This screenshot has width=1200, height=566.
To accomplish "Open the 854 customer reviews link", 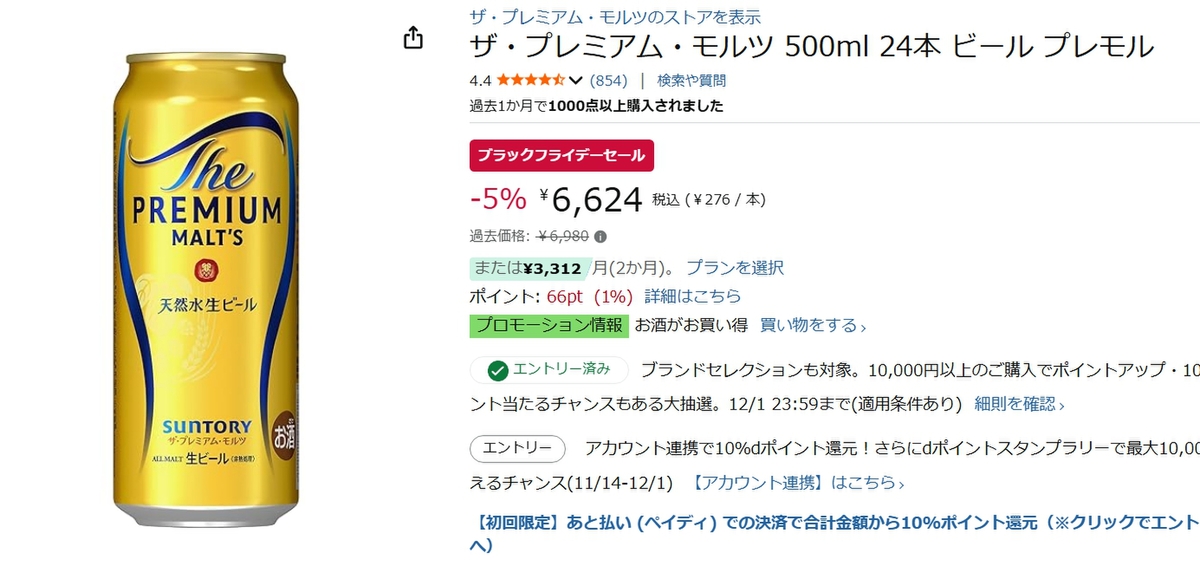I will pos(608,80).
